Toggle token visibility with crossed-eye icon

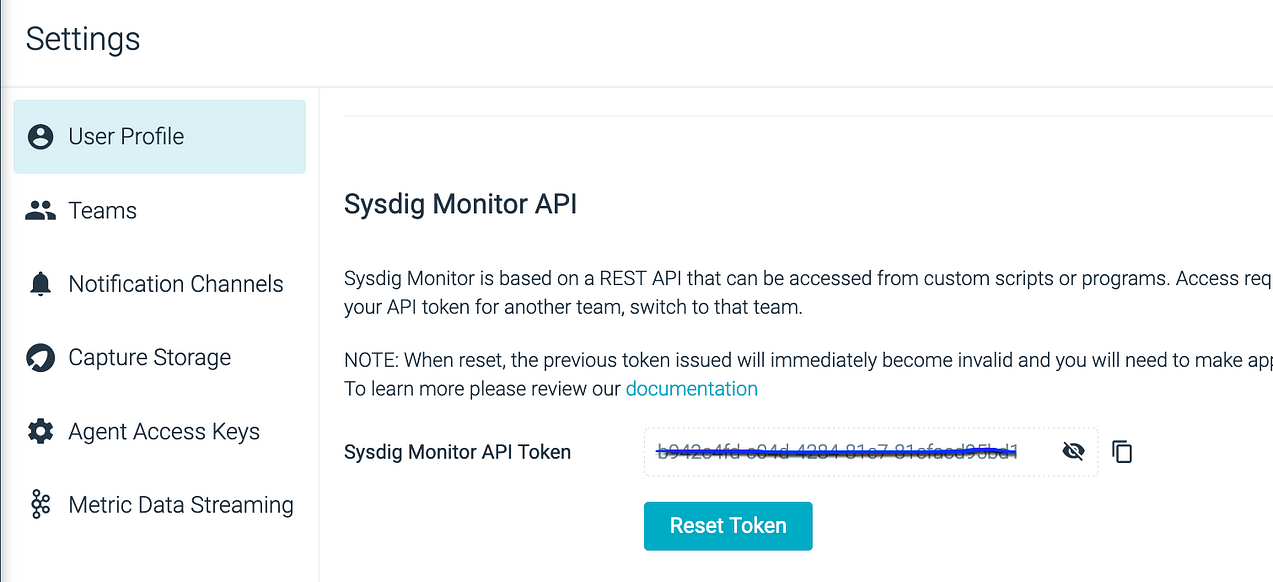pyautogui.click(x=1073, y=452)
